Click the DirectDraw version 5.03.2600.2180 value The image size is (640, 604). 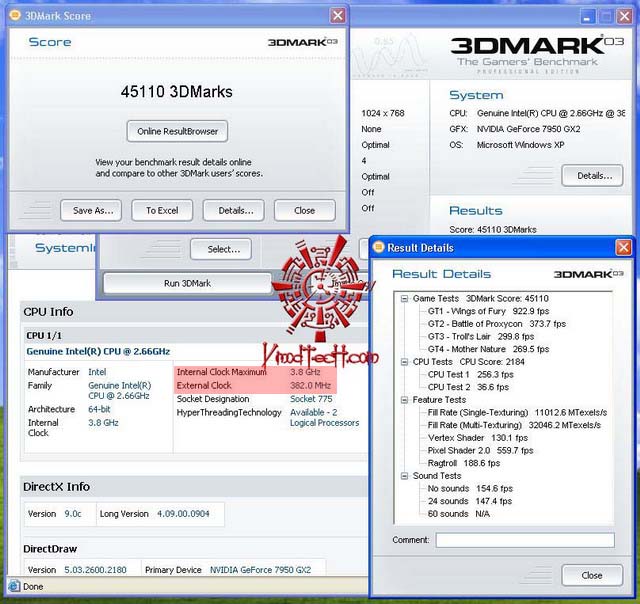95,570
